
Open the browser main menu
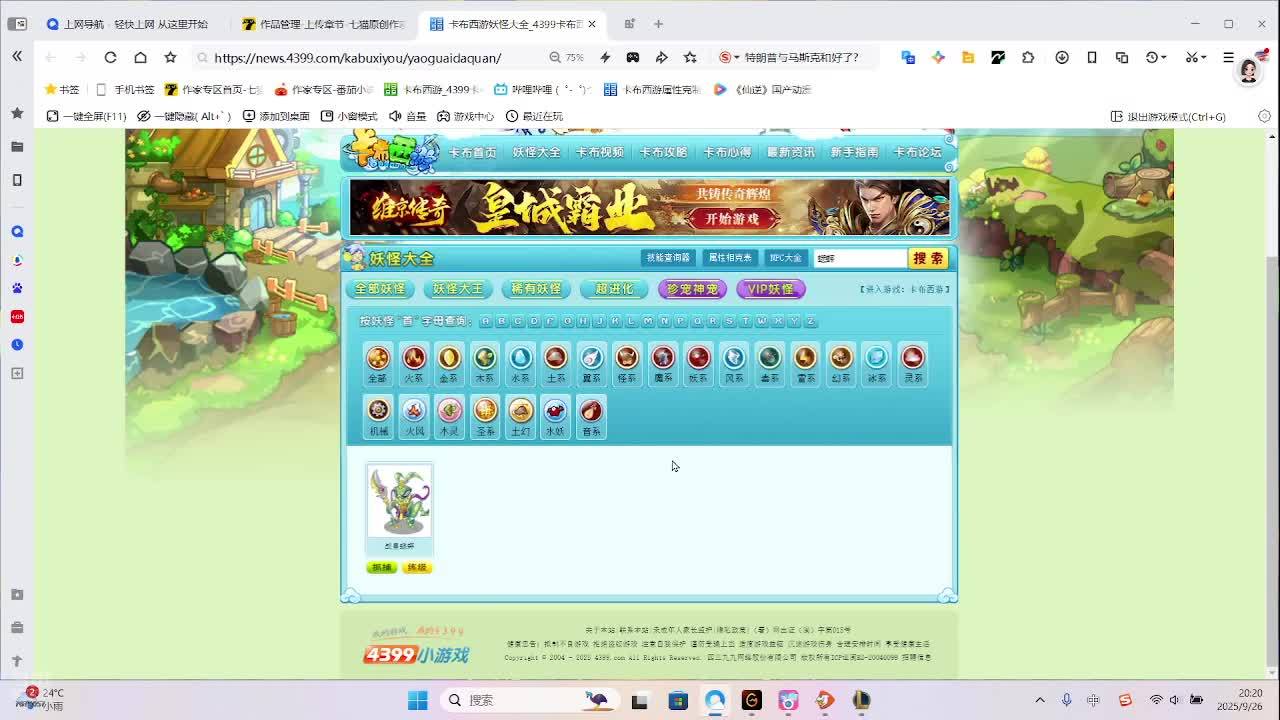[1229, 58]
